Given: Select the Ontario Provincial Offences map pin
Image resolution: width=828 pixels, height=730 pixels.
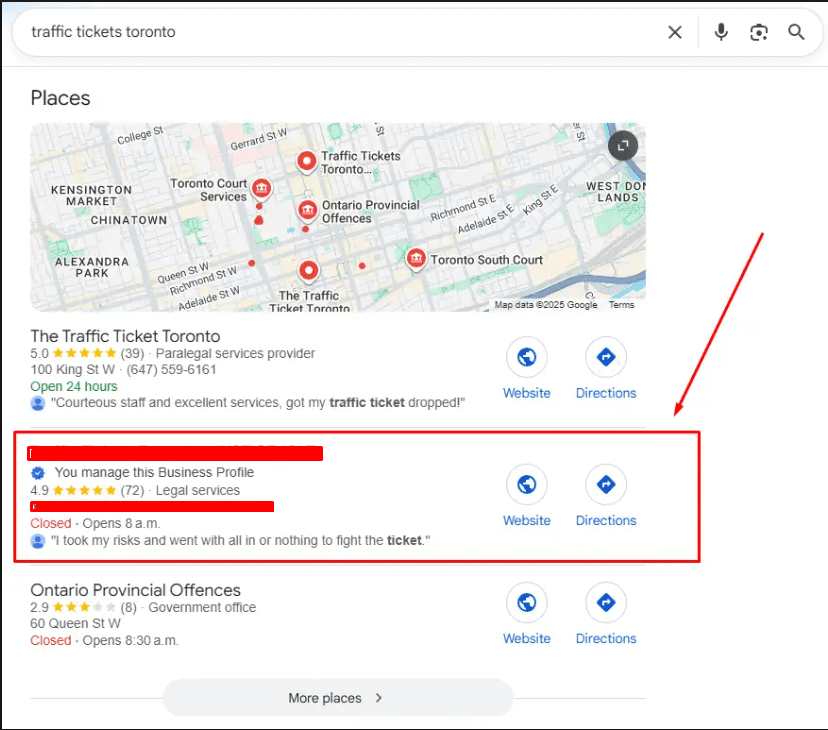Looking at the screenshot, I should (307, 211).
